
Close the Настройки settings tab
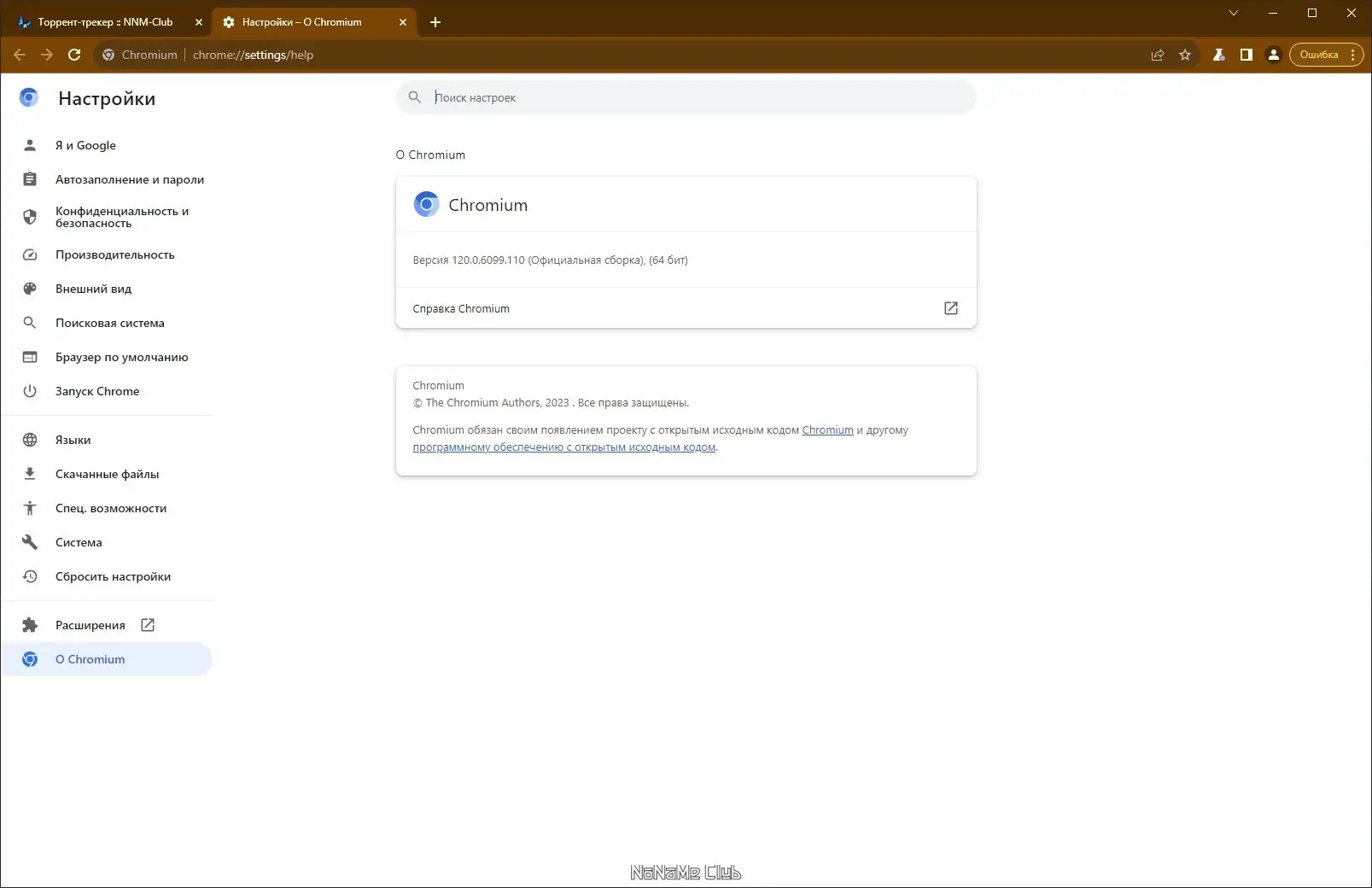pos(403,22)
